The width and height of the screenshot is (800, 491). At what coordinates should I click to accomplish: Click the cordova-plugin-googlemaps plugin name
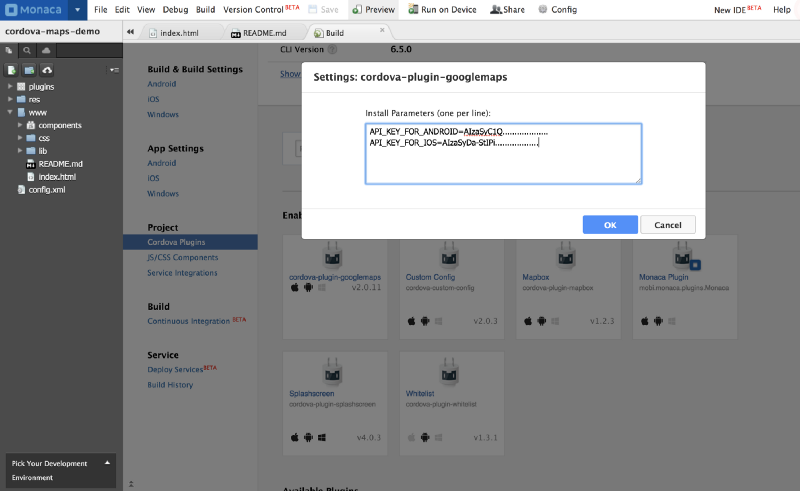point(335,277)
